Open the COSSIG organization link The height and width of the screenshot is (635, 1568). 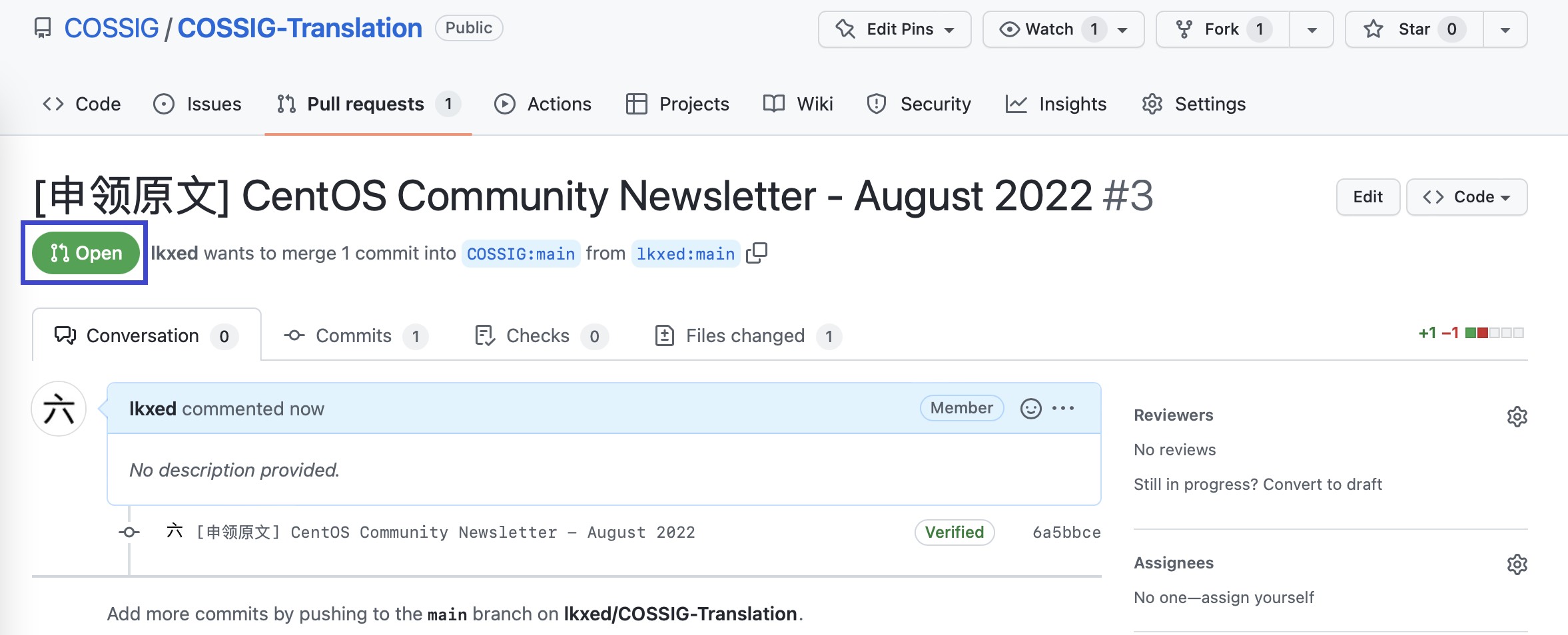pos(111,28)
